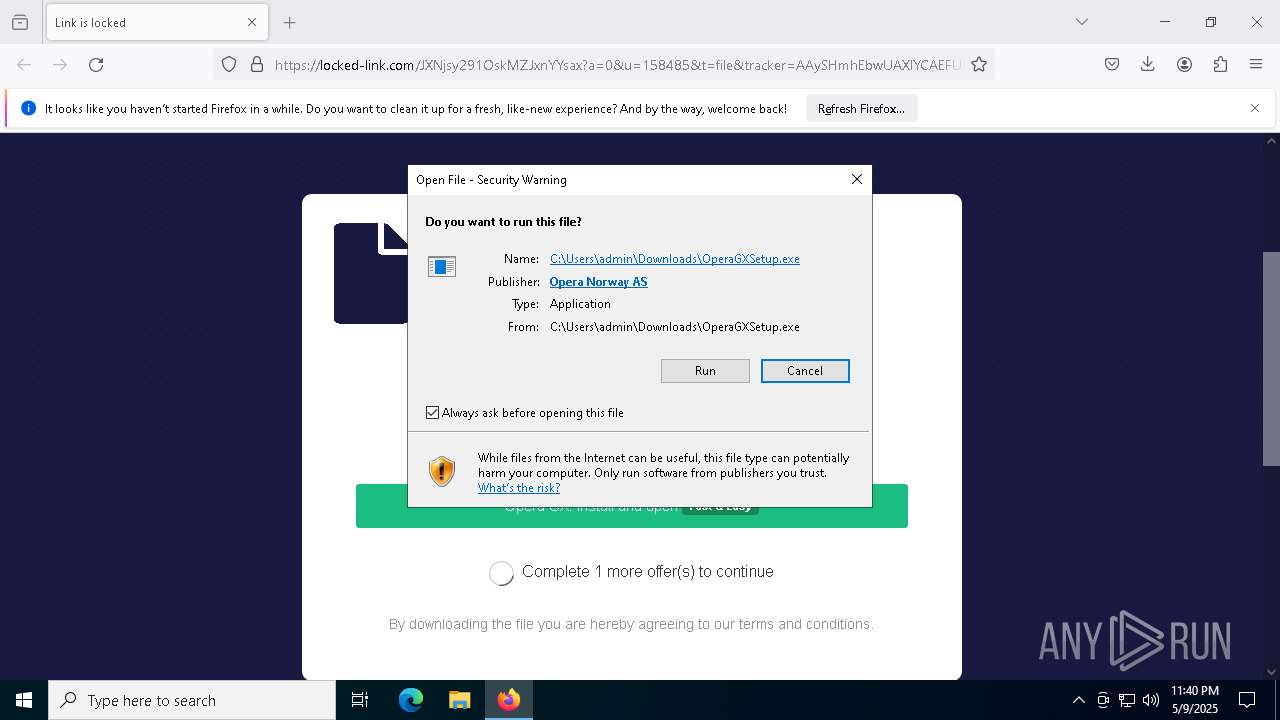The width and height of the screenshot is (1280, 720).
Task: Cancel the security warning dialog
Action: pos(805,371)
